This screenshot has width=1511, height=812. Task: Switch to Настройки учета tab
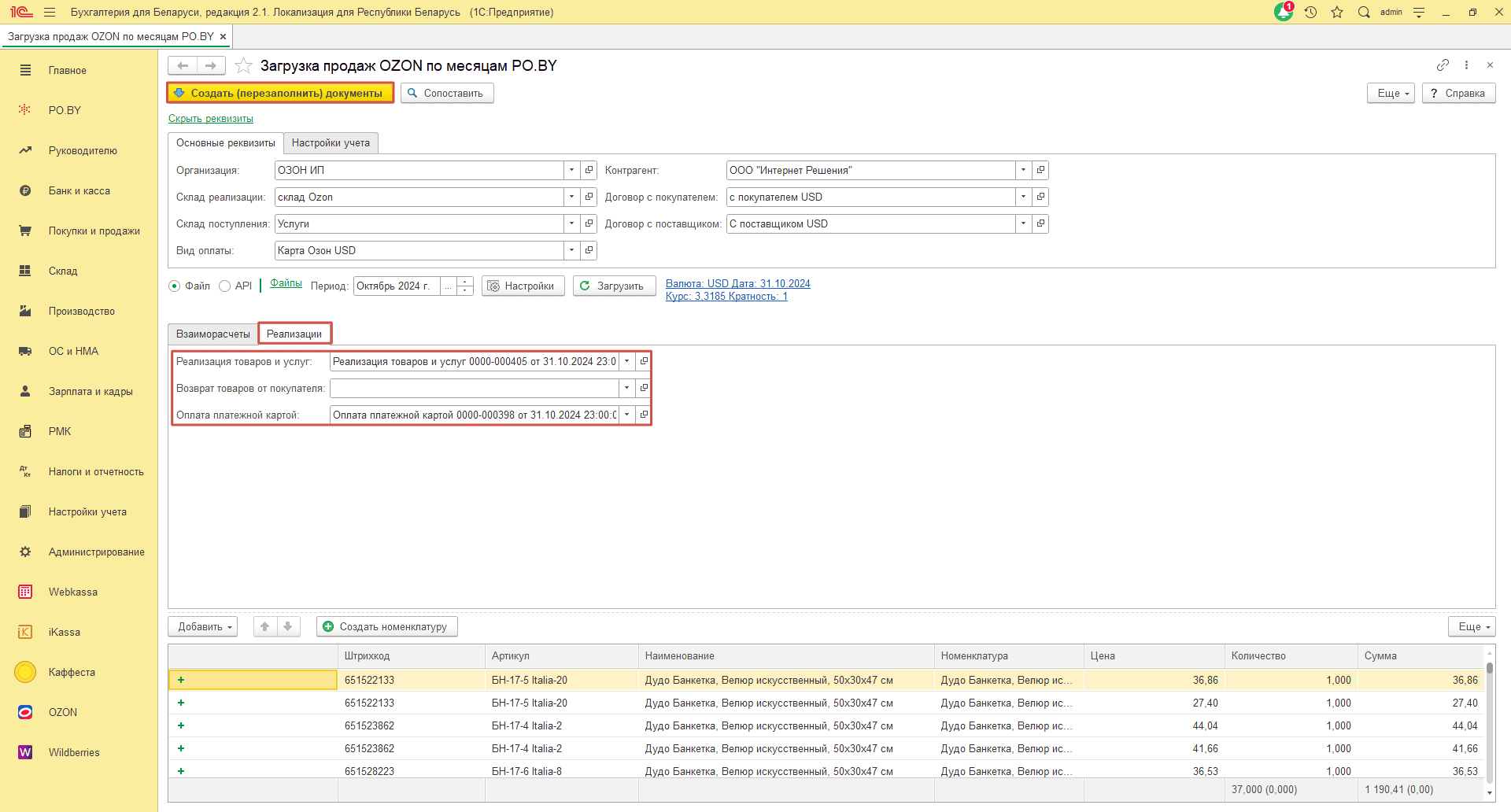click(x=331, y=143)
